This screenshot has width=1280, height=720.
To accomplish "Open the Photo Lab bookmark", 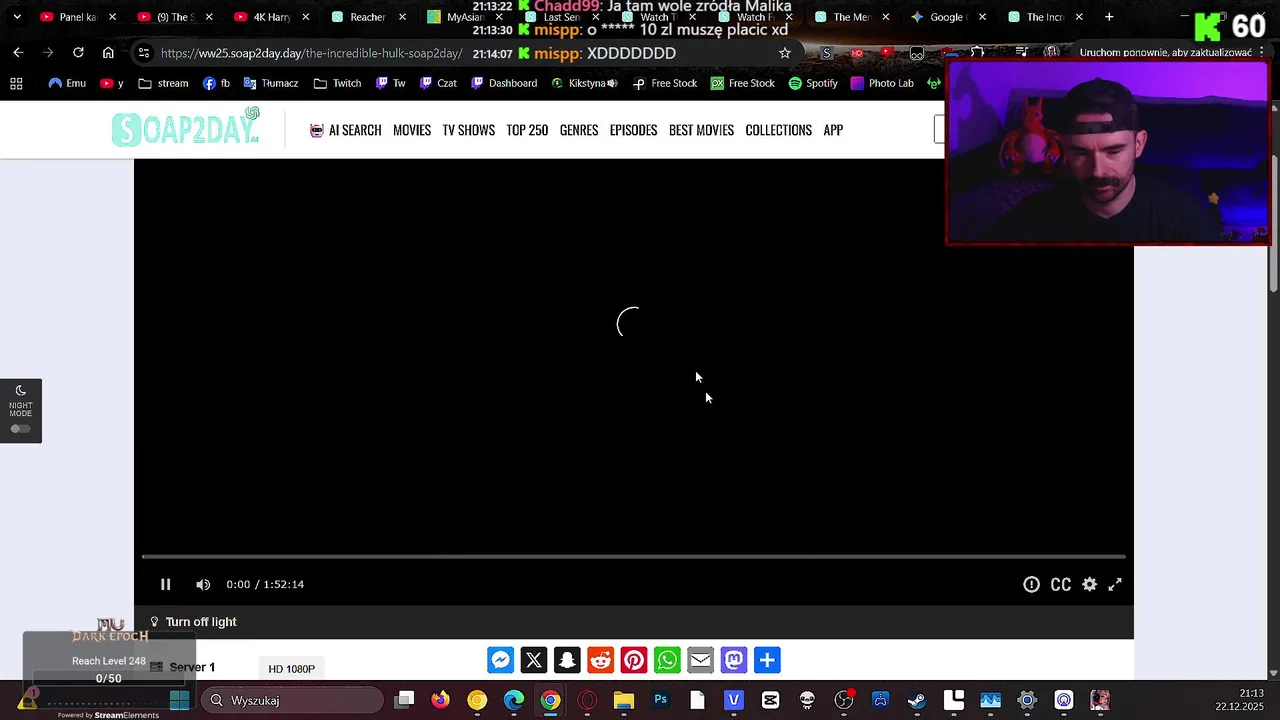I will (x=882, y=83).
